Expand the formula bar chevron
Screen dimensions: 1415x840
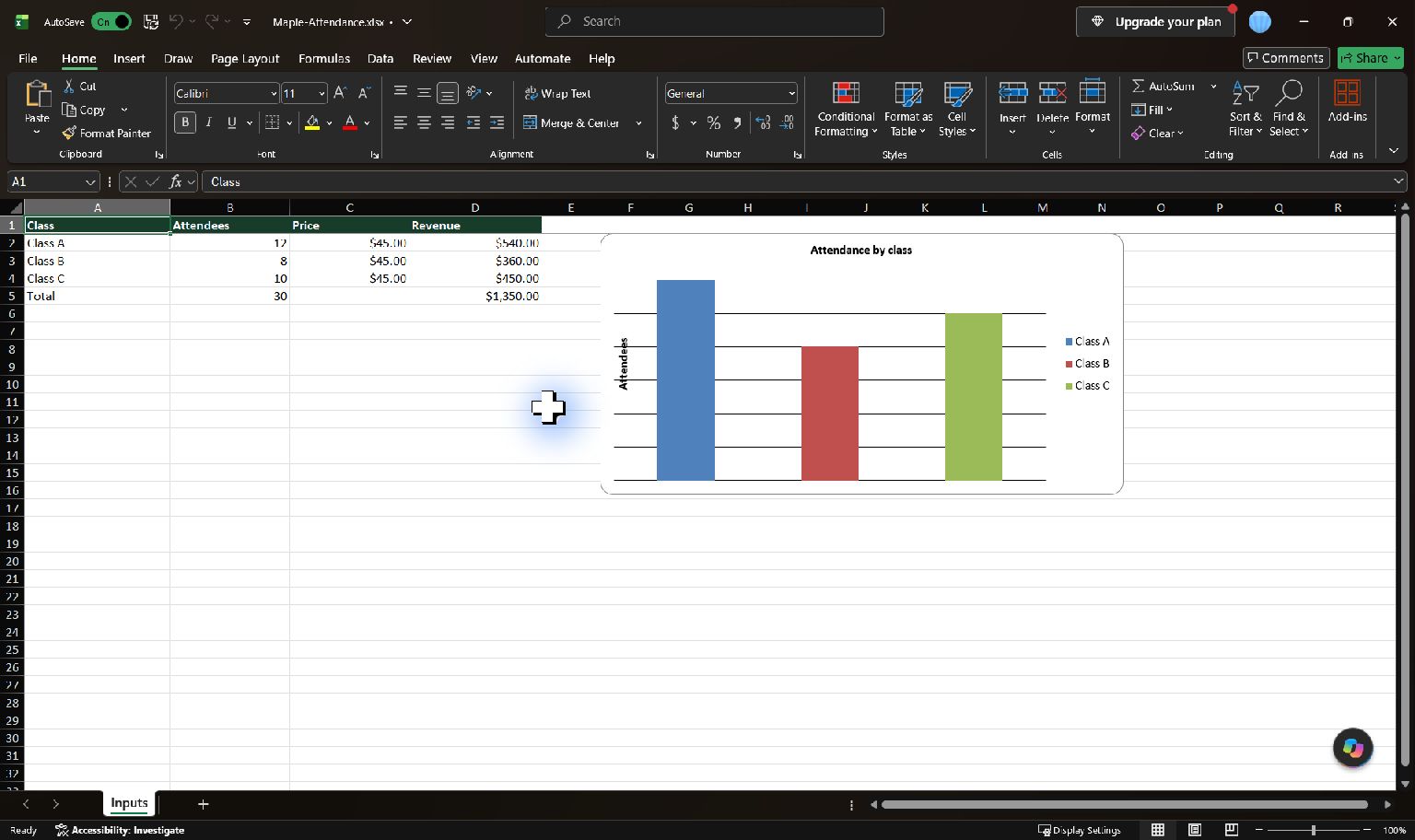tap(1398, 181)
